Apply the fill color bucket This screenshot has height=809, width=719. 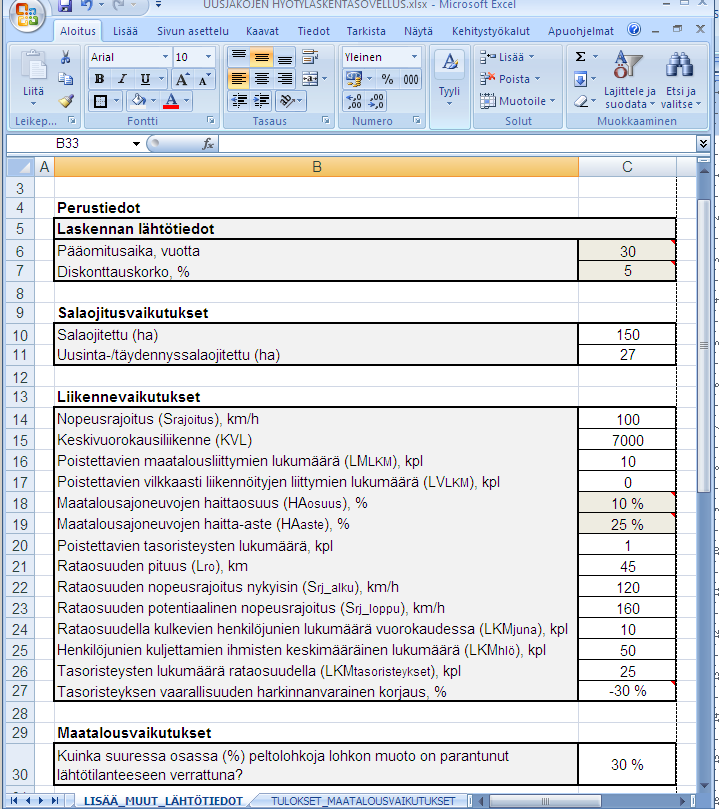coord(138,101)
